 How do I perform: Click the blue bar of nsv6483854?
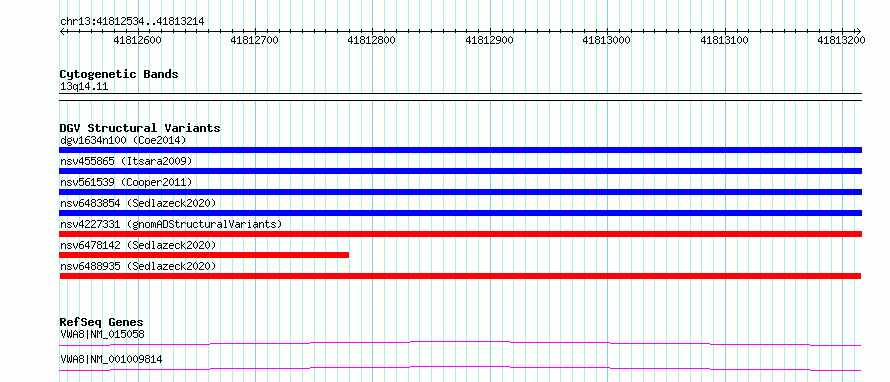pyautogui.click(x=460, y=213)
